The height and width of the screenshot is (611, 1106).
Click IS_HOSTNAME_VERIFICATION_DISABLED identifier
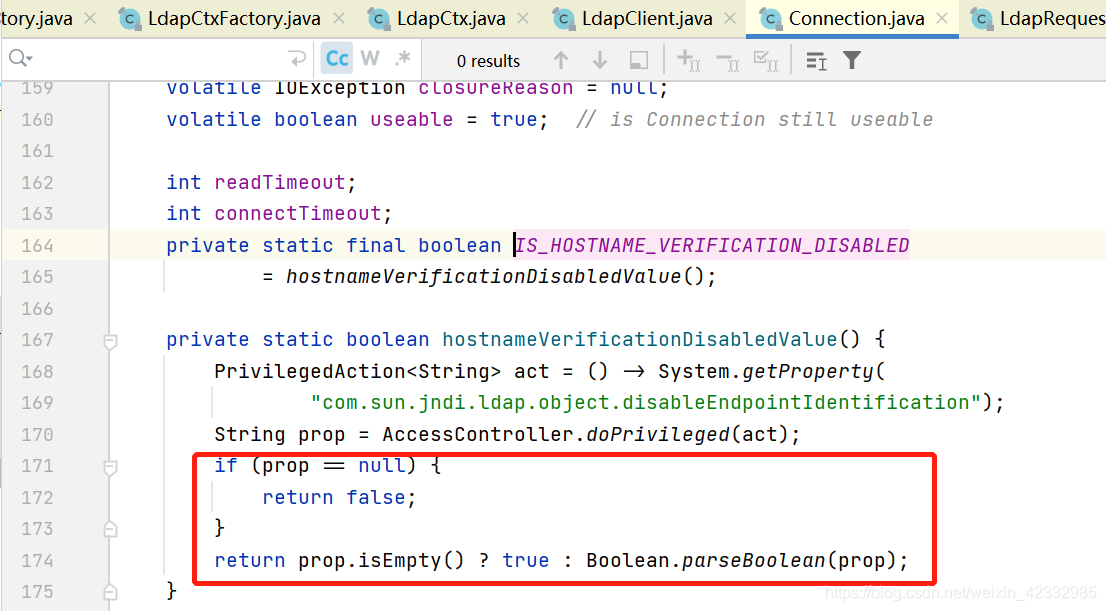712,245
